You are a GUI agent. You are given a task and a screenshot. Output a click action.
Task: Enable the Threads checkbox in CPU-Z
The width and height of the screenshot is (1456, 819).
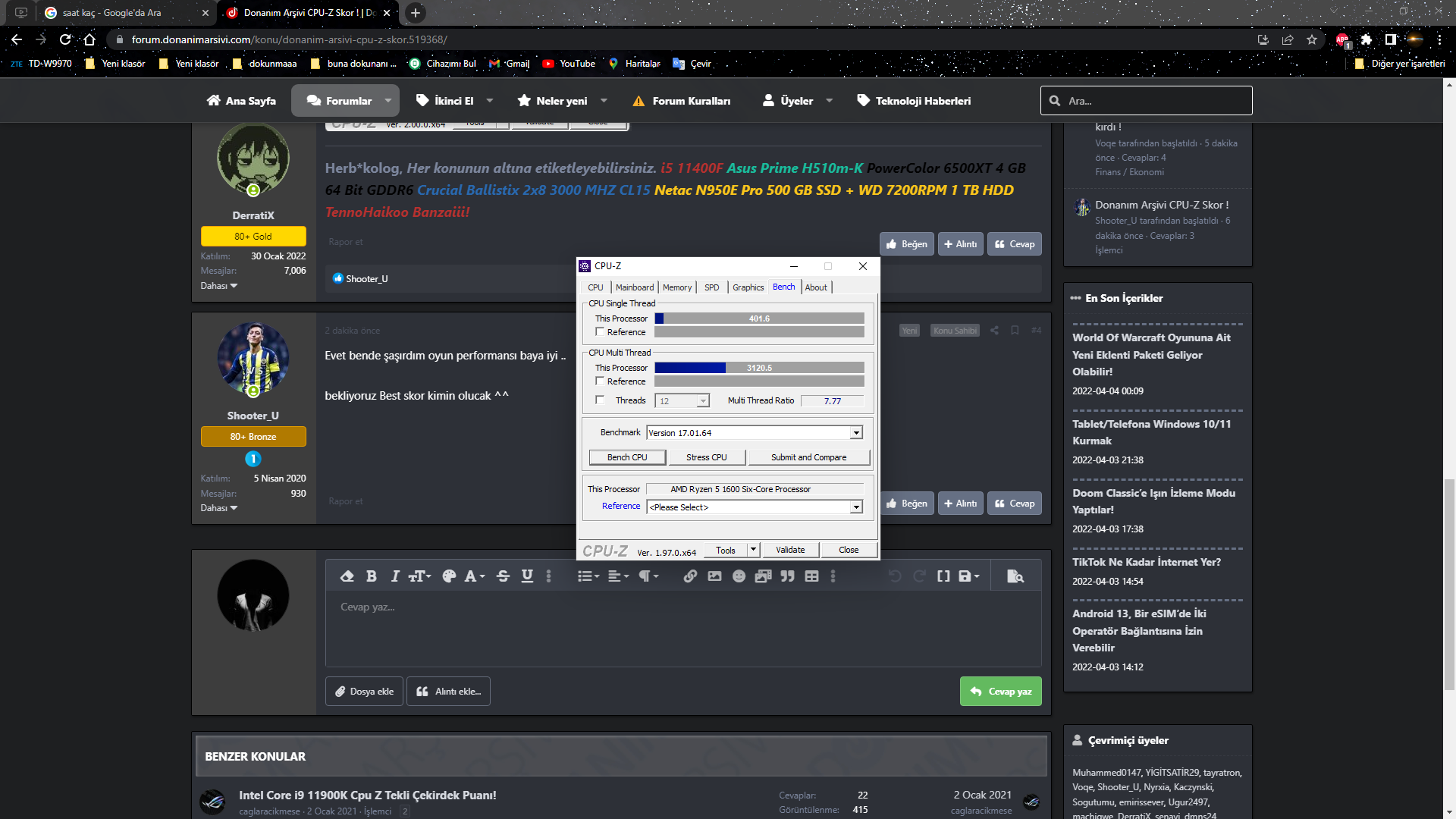pyautogui.click(x=600, y=400)
